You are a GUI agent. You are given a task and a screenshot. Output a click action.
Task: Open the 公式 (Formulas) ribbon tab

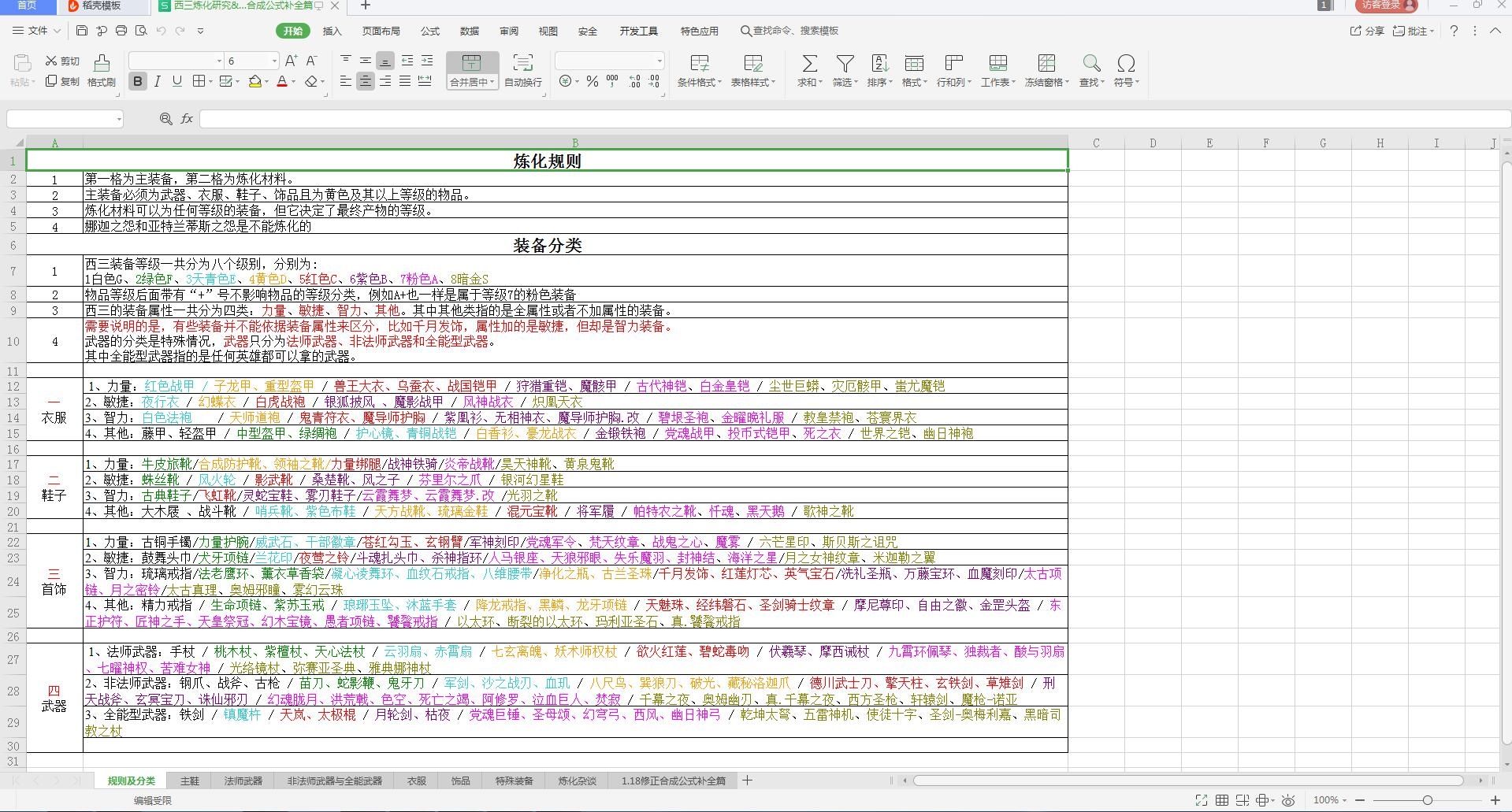pyautogui.click(x=430, y=31)
